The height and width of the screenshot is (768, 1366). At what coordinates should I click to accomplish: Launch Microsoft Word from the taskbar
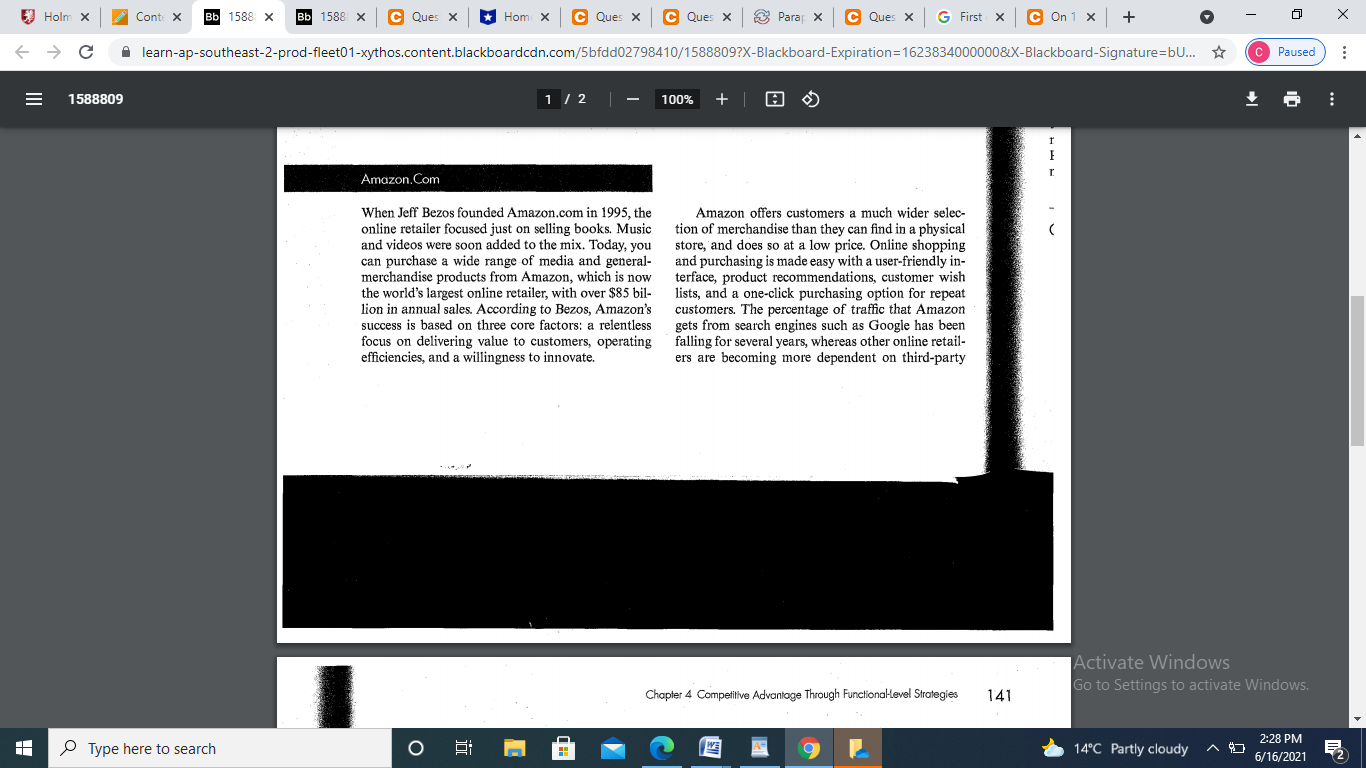coord(712,748)
